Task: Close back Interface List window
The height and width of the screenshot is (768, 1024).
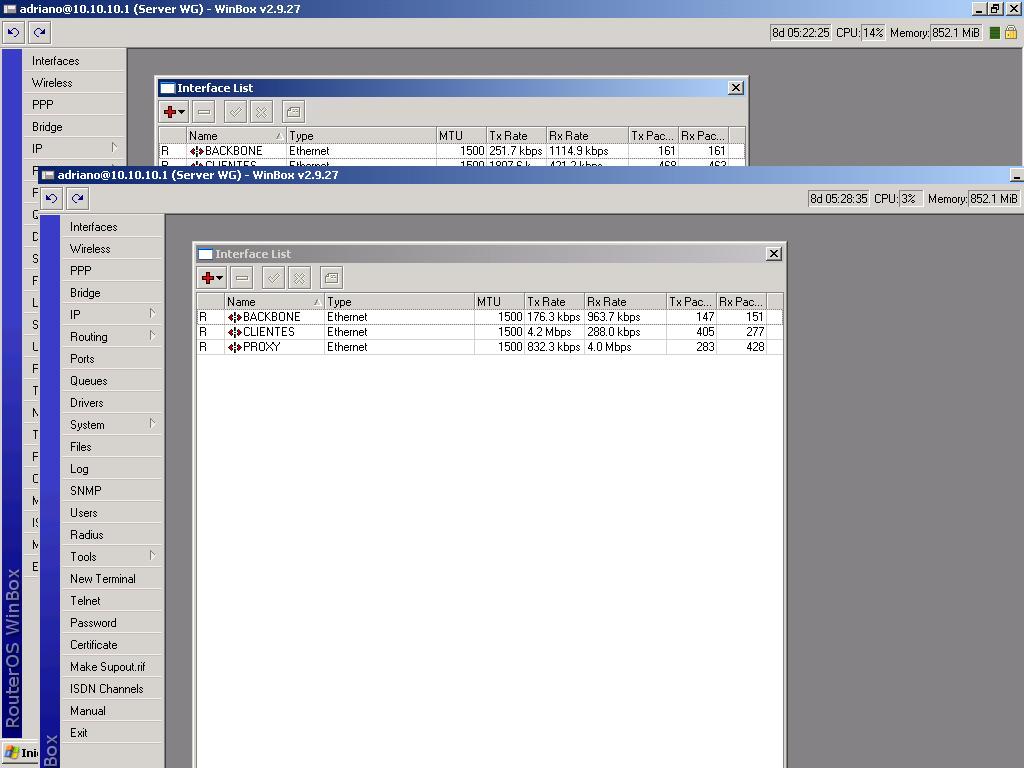Action: pos(735,88)
